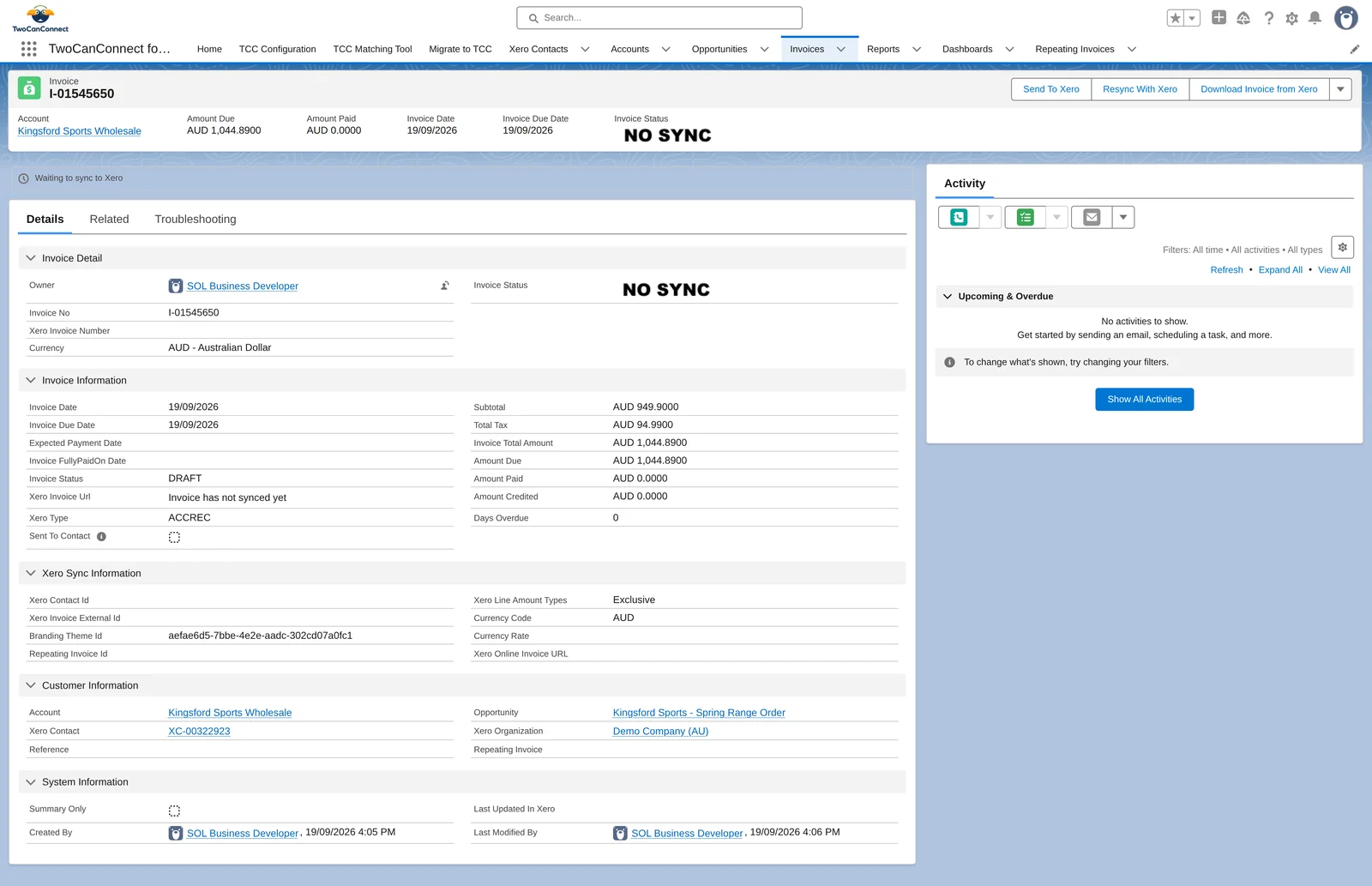This screenshot has height=886, width=1372.
Task: Click the Favorites star icon
Action: tap(1176, 18)
